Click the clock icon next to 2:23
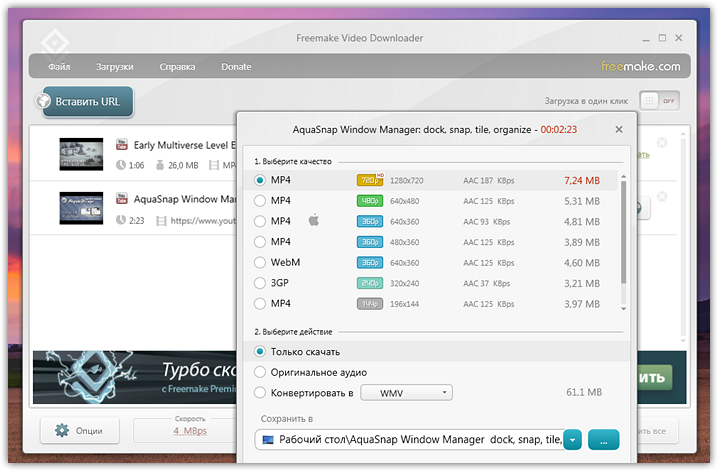The height and width of the screenshot is (471, 718). coord(121,220)
